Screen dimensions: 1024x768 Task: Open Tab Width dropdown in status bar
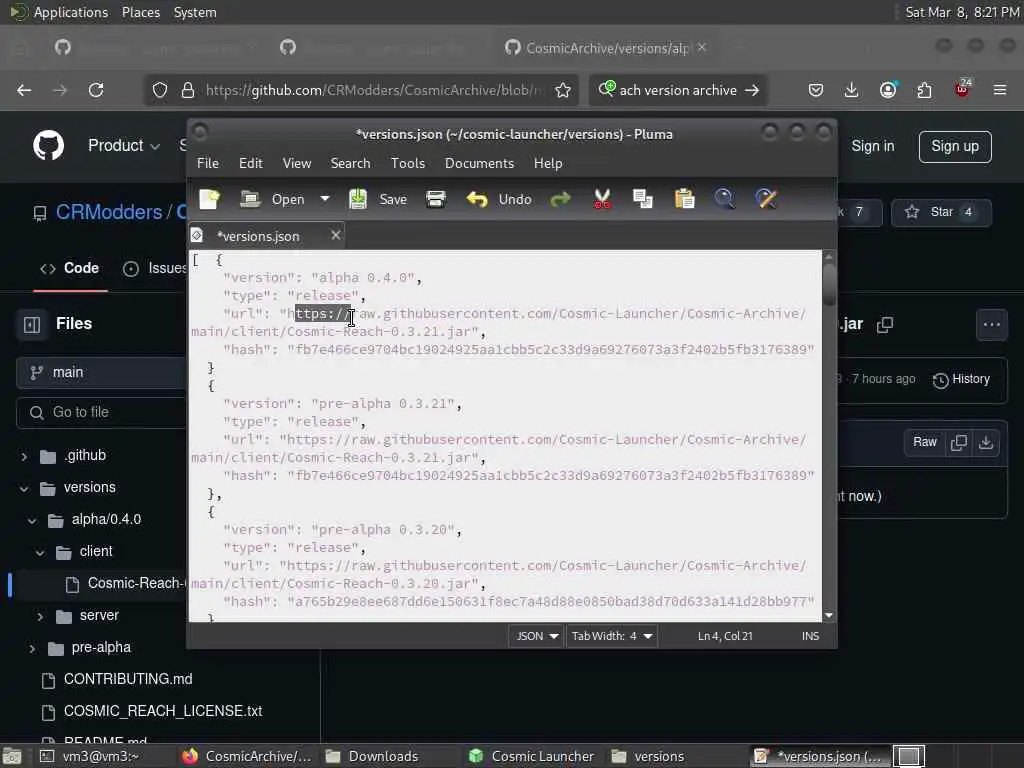pyautogui.click(x=611, y=636)
